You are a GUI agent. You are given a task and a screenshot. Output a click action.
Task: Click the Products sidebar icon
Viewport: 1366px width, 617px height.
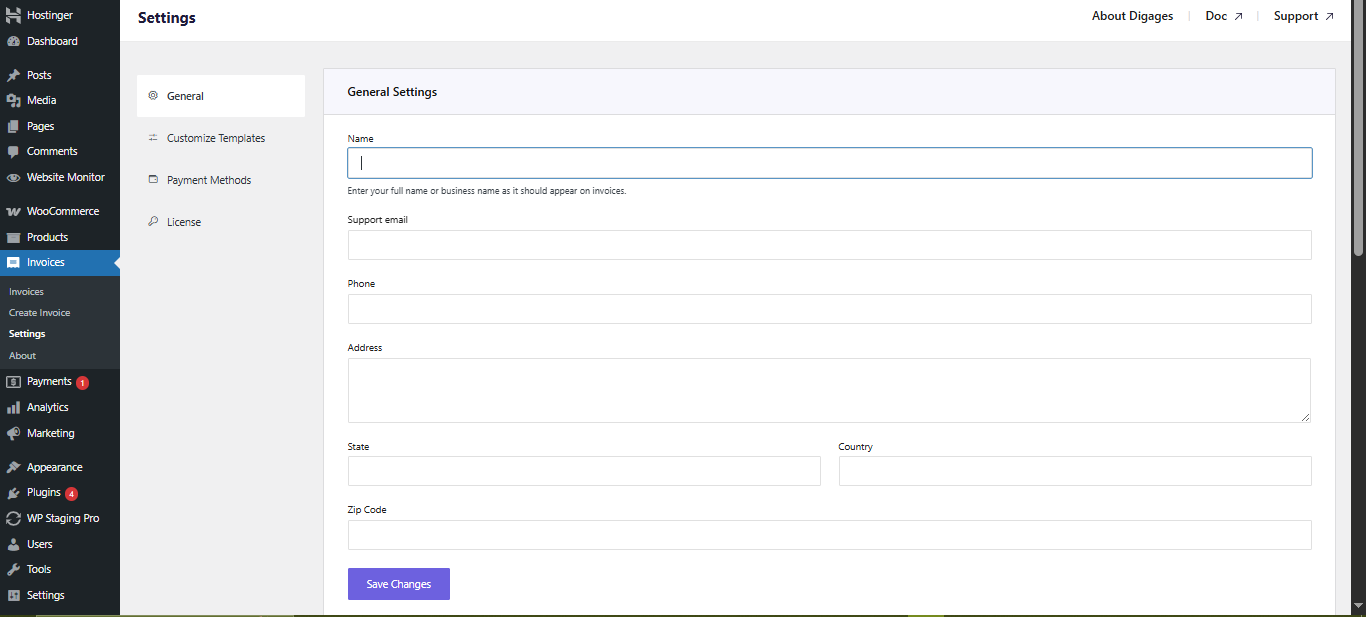(14, 236)
